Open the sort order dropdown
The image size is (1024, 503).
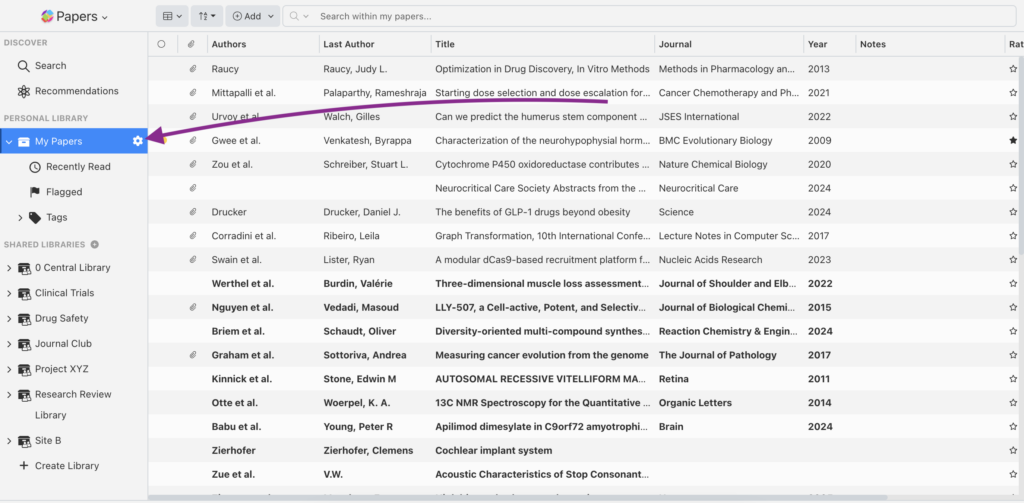pos(206,16)
